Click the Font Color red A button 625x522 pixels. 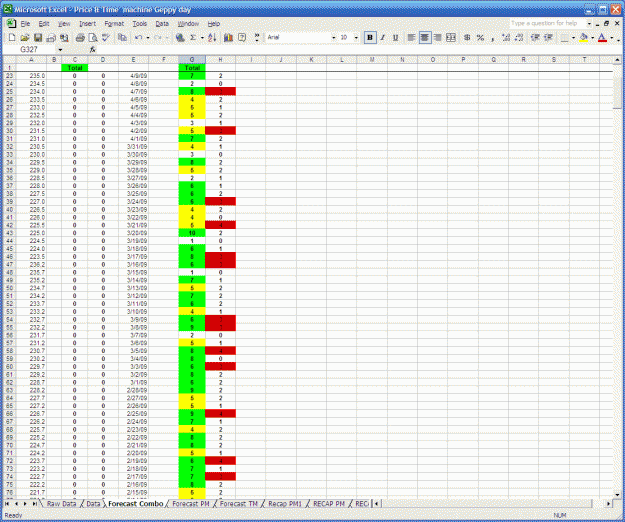pos(603,37)
